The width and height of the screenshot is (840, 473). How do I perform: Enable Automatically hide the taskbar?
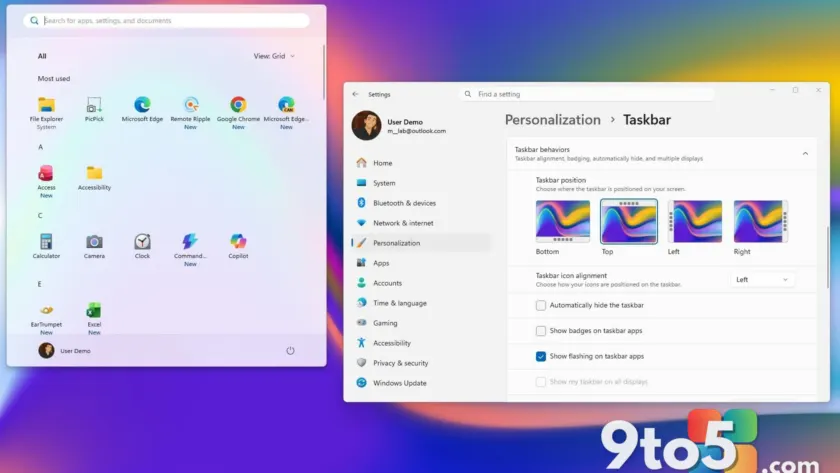[541, 305]
